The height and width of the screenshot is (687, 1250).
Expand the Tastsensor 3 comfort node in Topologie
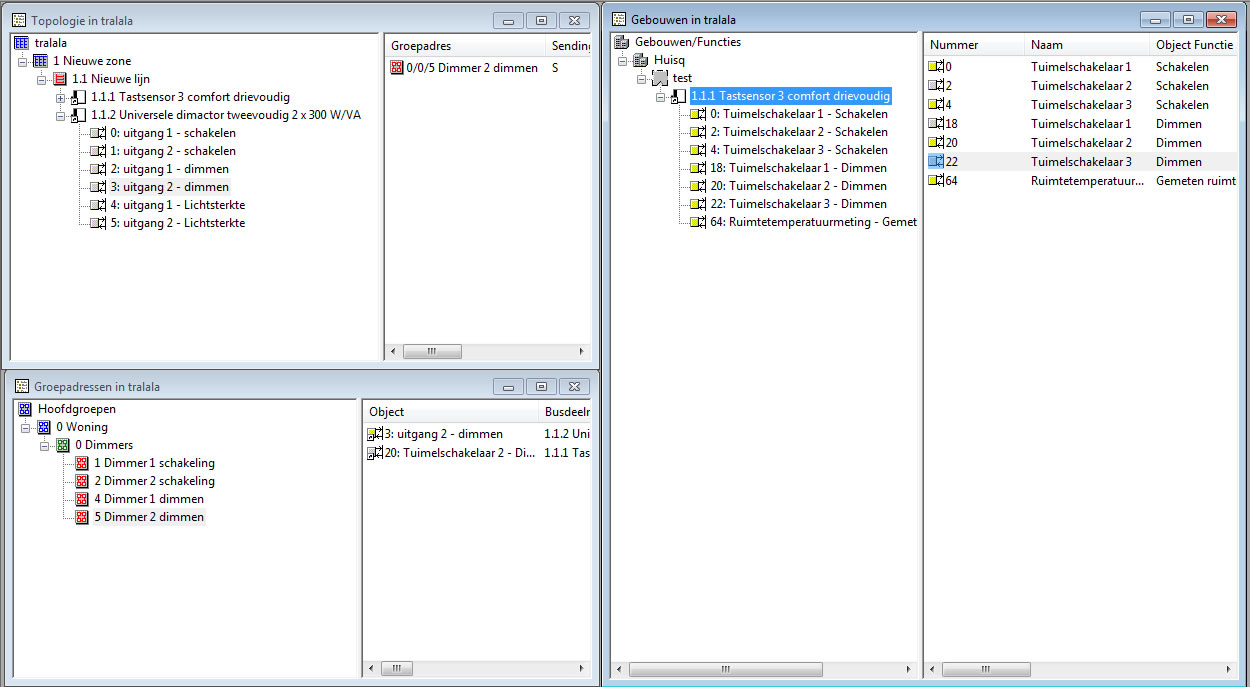point(61,97)
